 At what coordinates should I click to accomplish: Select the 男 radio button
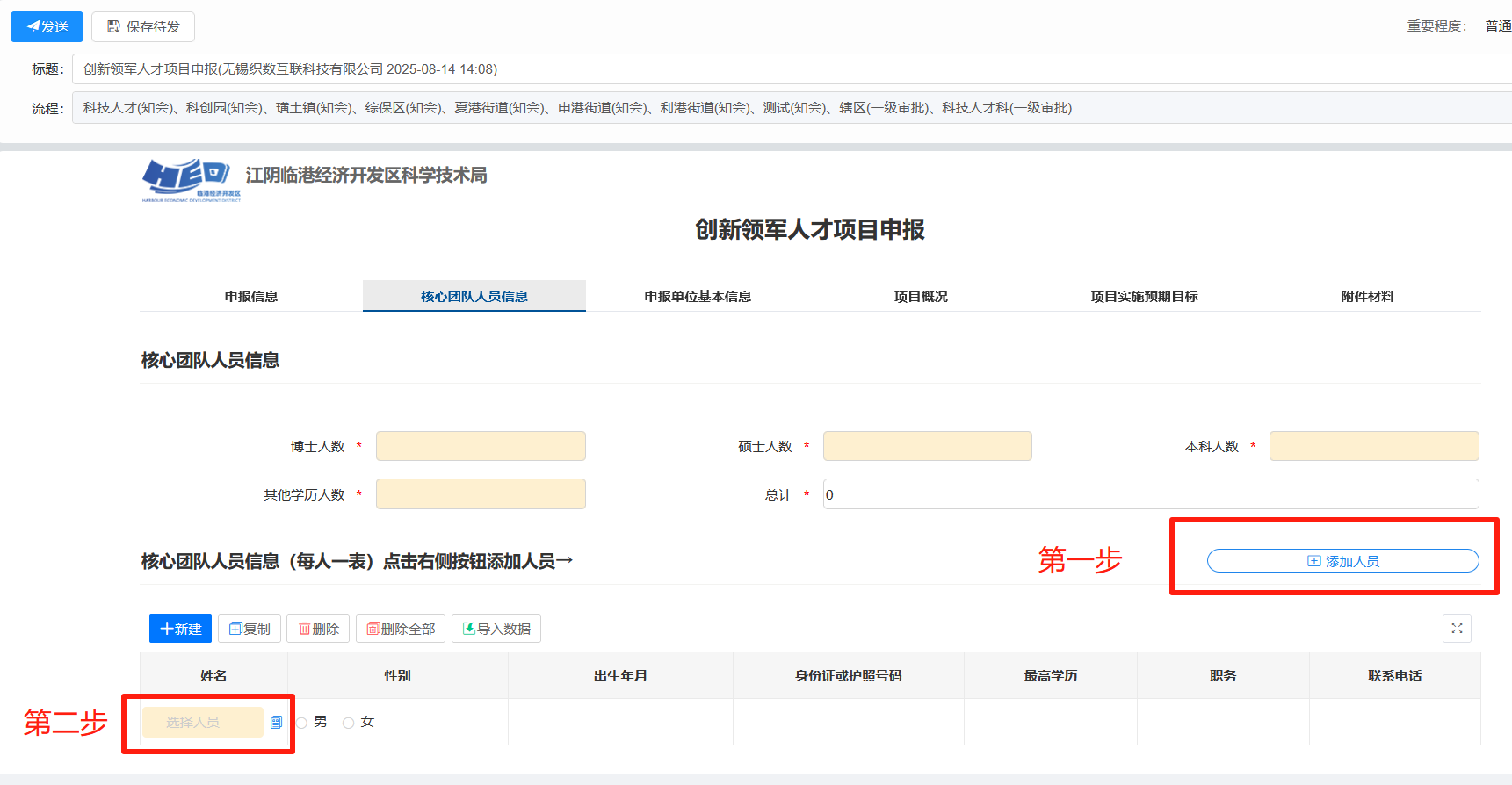click(302, 723)
